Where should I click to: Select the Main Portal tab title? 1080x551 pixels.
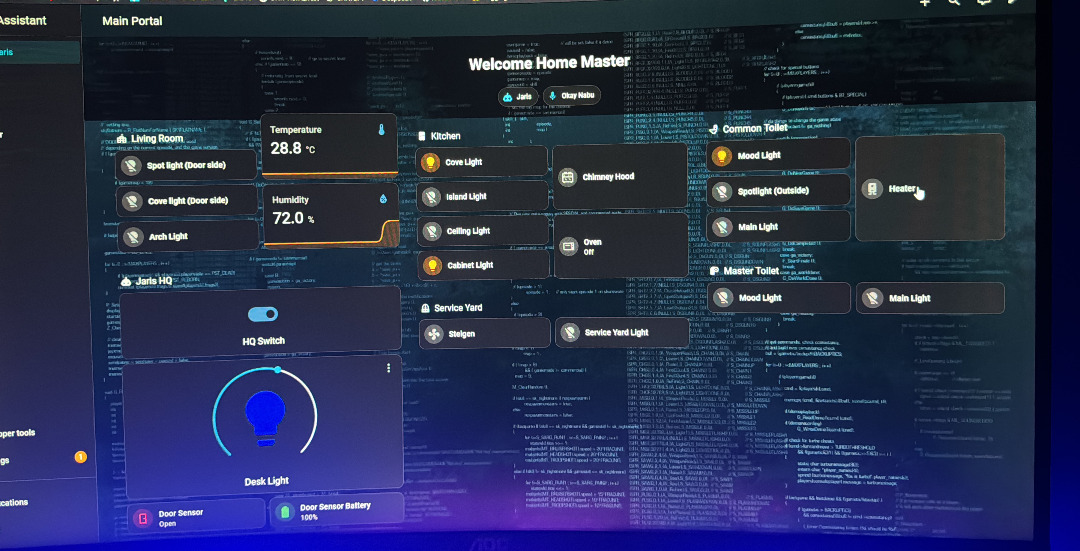[132, 21]
